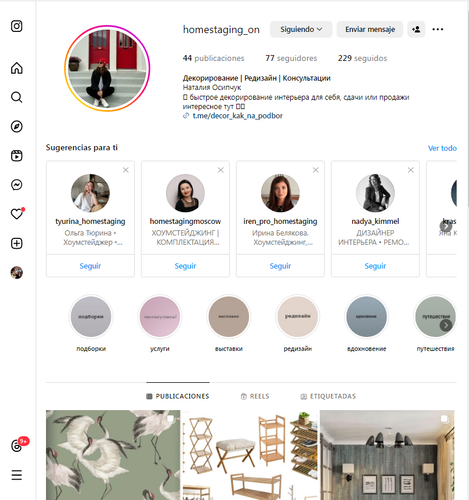The image size is (469, 500).
Task: Switch to the Reels tab
Action: pos(255,396)
